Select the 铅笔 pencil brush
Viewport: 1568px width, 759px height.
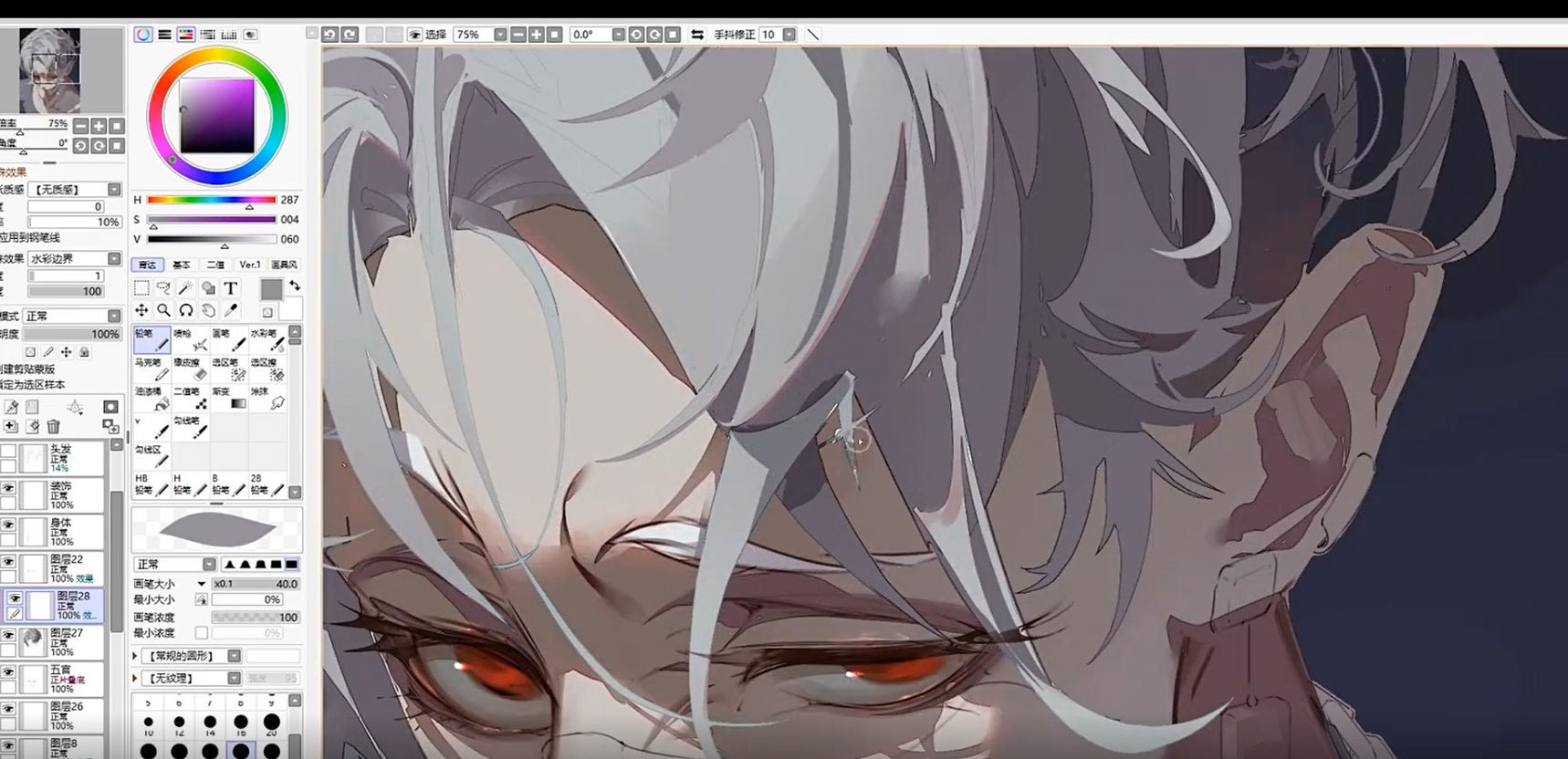(152, 339)
